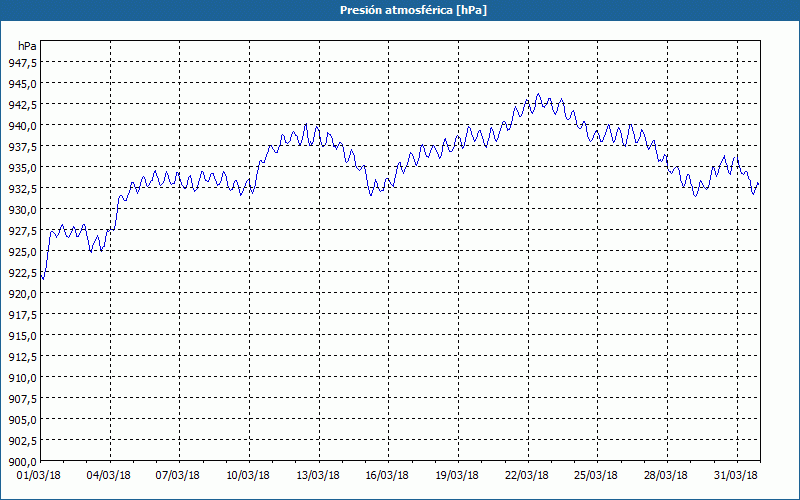This screenshot has width=800, height=500.
Task: Click the 922,5 y-axis label
Action: coord(22,272)
